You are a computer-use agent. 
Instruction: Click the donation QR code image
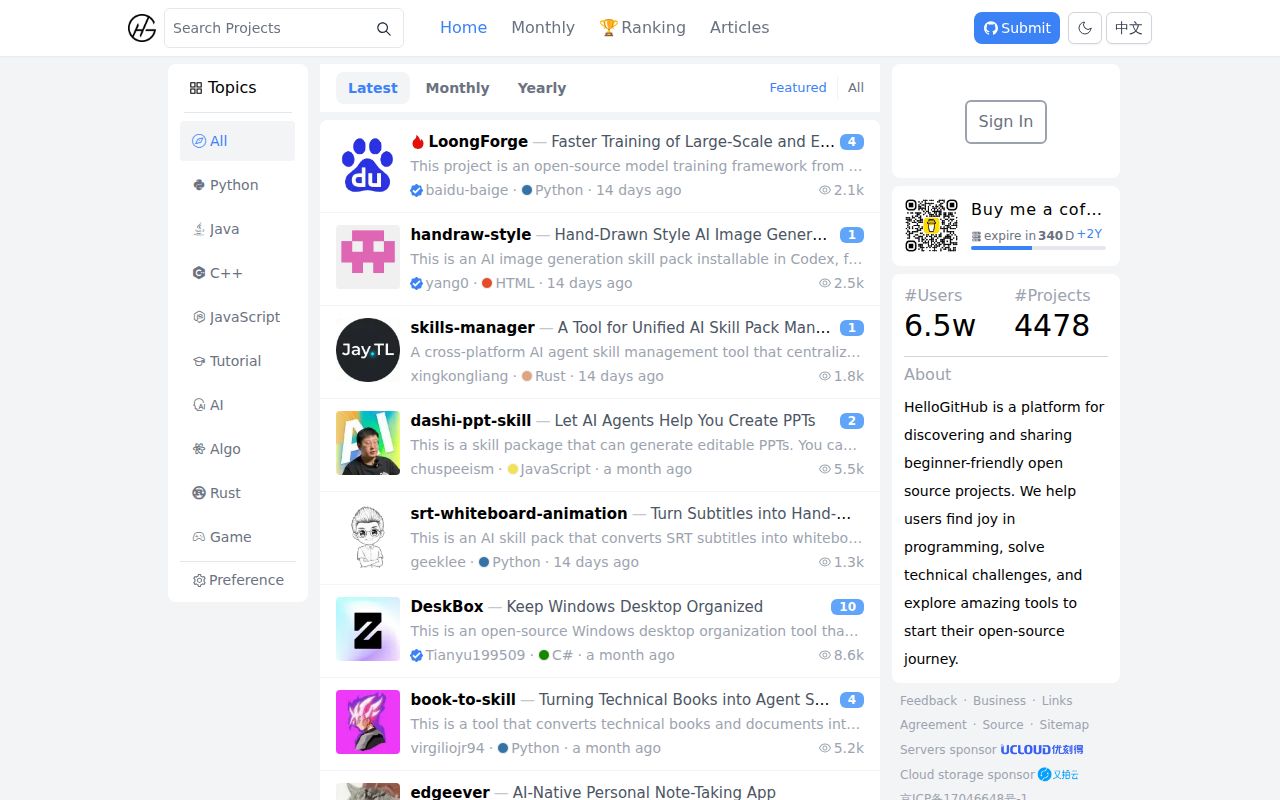(931, 225)
